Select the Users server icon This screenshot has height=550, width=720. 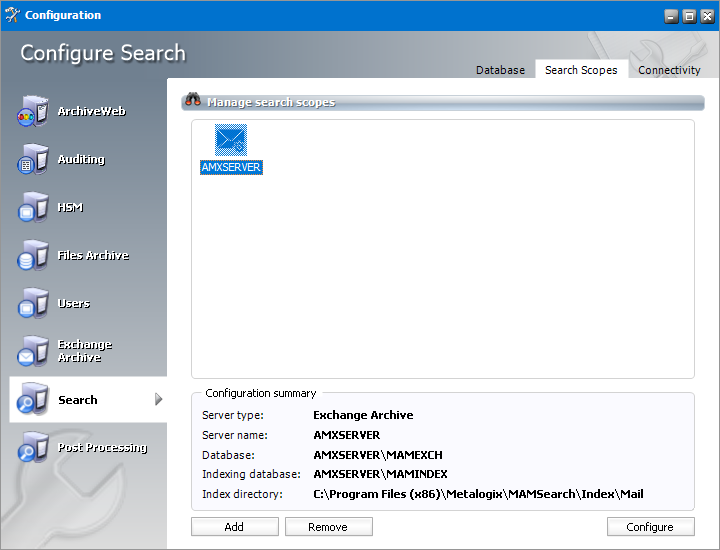[x=33, y=303]
